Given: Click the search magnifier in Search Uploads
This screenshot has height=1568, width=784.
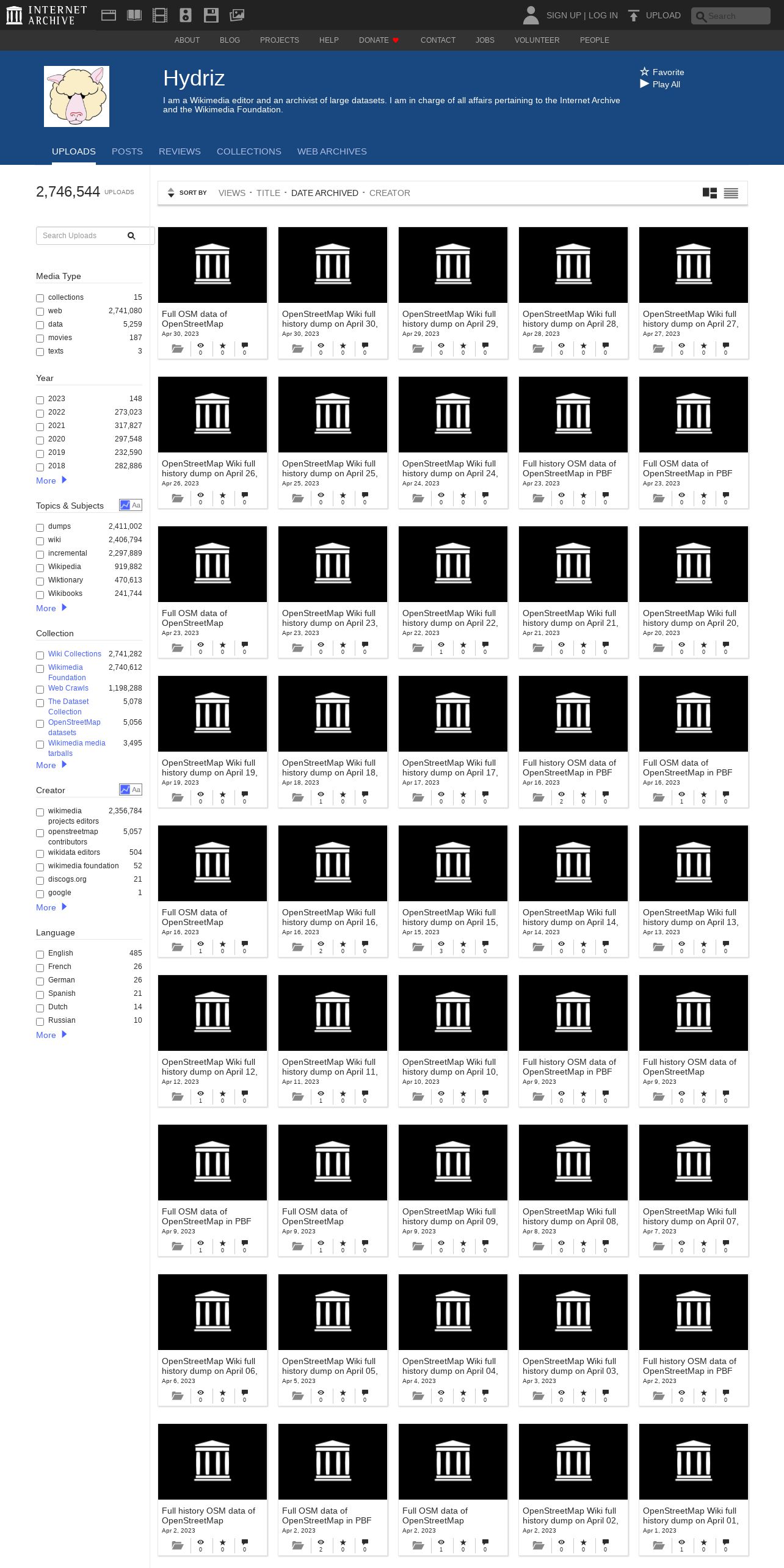Looking at the screenshot, I should tap(131, 236).
